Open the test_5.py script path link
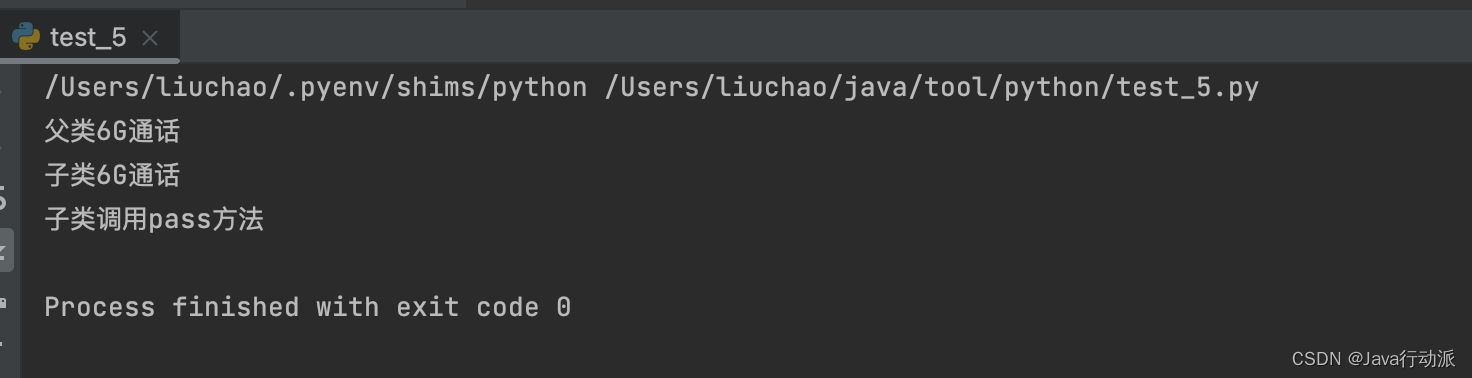The image size is (1472, 378). (931, 88)
